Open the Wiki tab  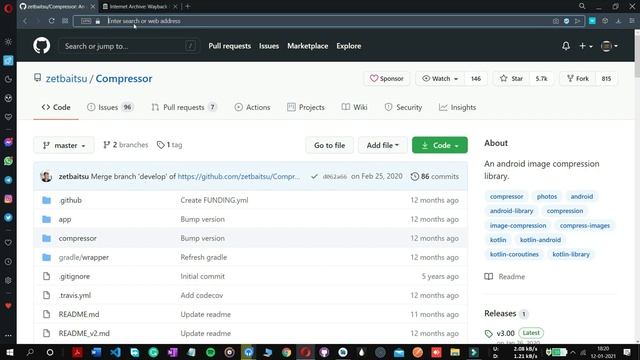point(354,107)
